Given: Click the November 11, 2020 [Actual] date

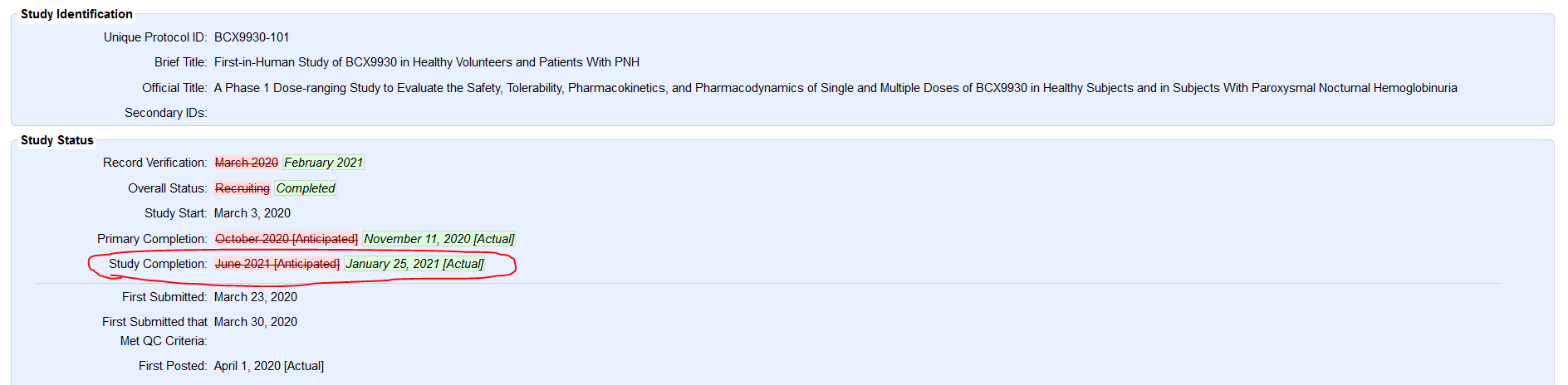Looking at the screenshot, I should click(x=439, y=239).
